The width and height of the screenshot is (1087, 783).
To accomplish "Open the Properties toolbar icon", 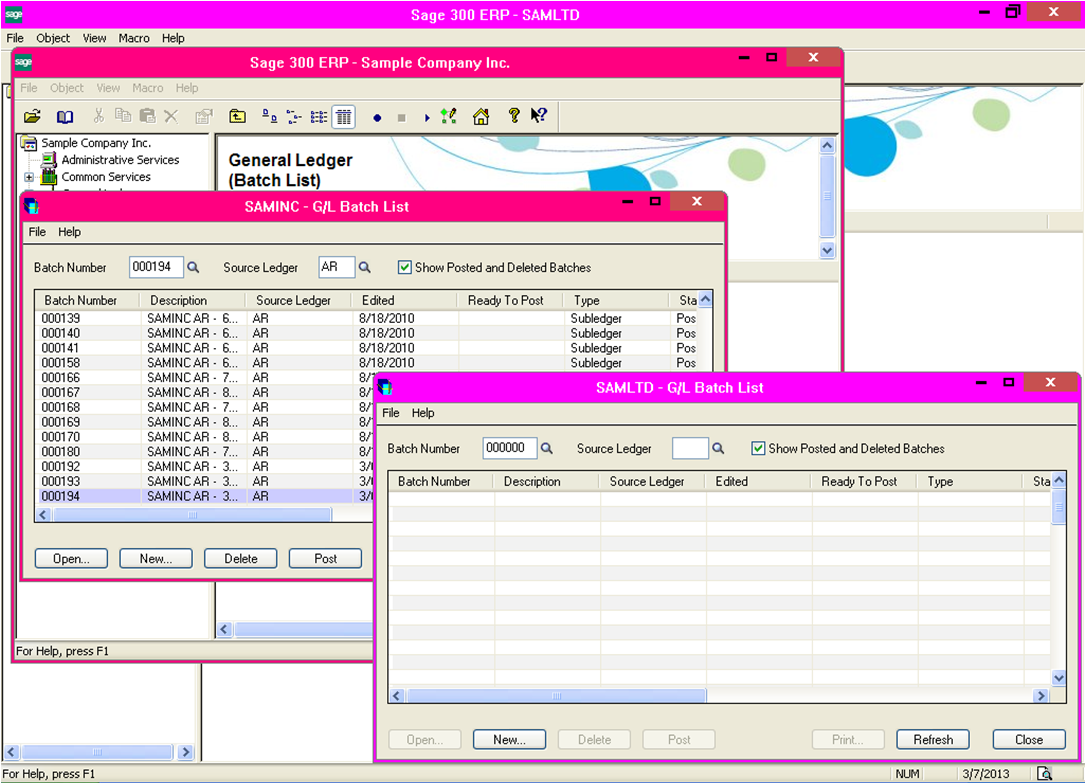I will (x=204, y=117).
